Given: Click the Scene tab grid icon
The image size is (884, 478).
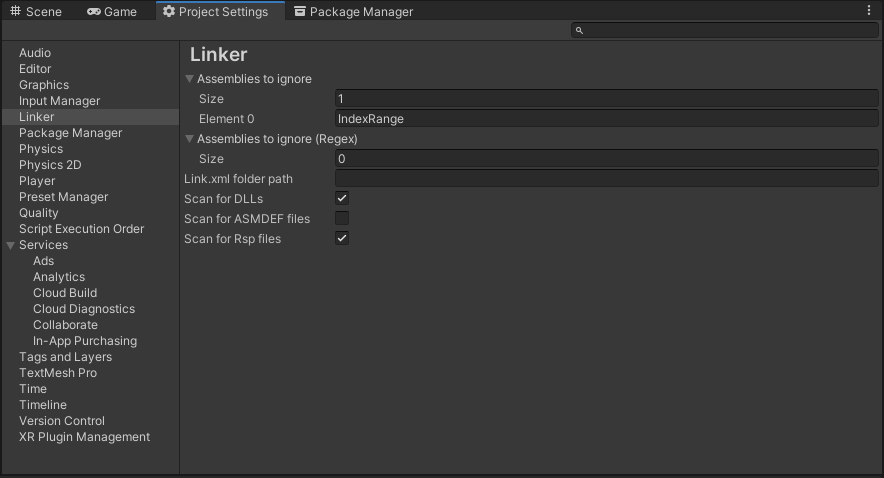Looking at the screenshot, I should [x=16, y=11].
